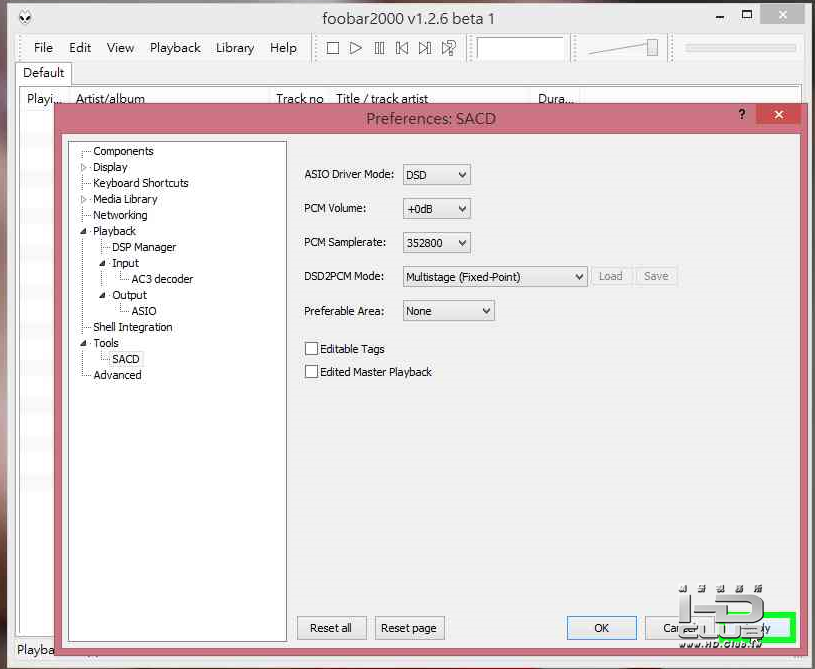
Task: Click the Reset all button
Action: tap(331, 628)
